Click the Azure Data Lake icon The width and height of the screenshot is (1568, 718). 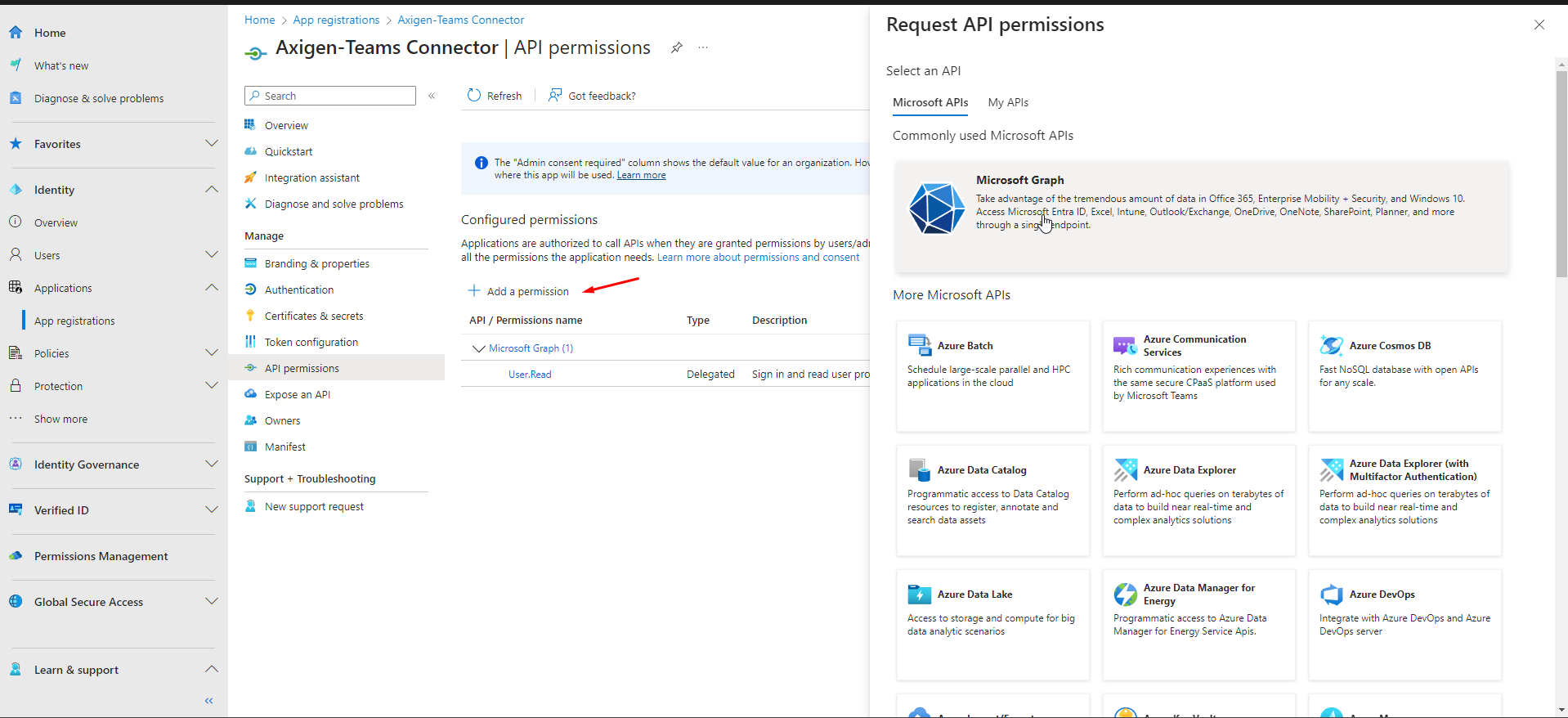pos(919,595)
